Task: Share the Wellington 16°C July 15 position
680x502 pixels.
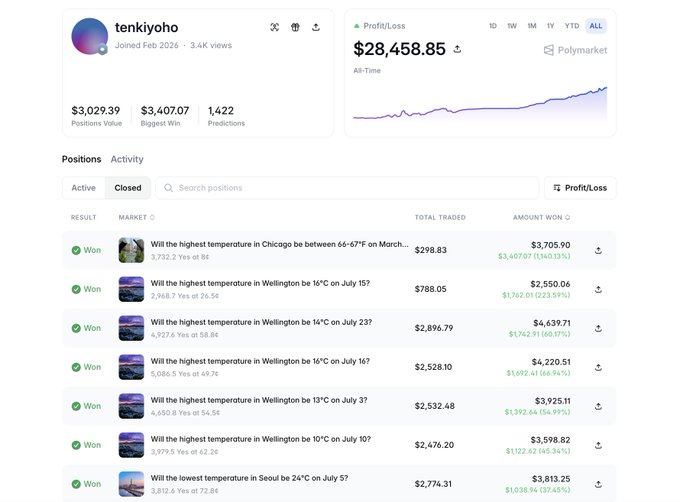Action: coord(598,290)
